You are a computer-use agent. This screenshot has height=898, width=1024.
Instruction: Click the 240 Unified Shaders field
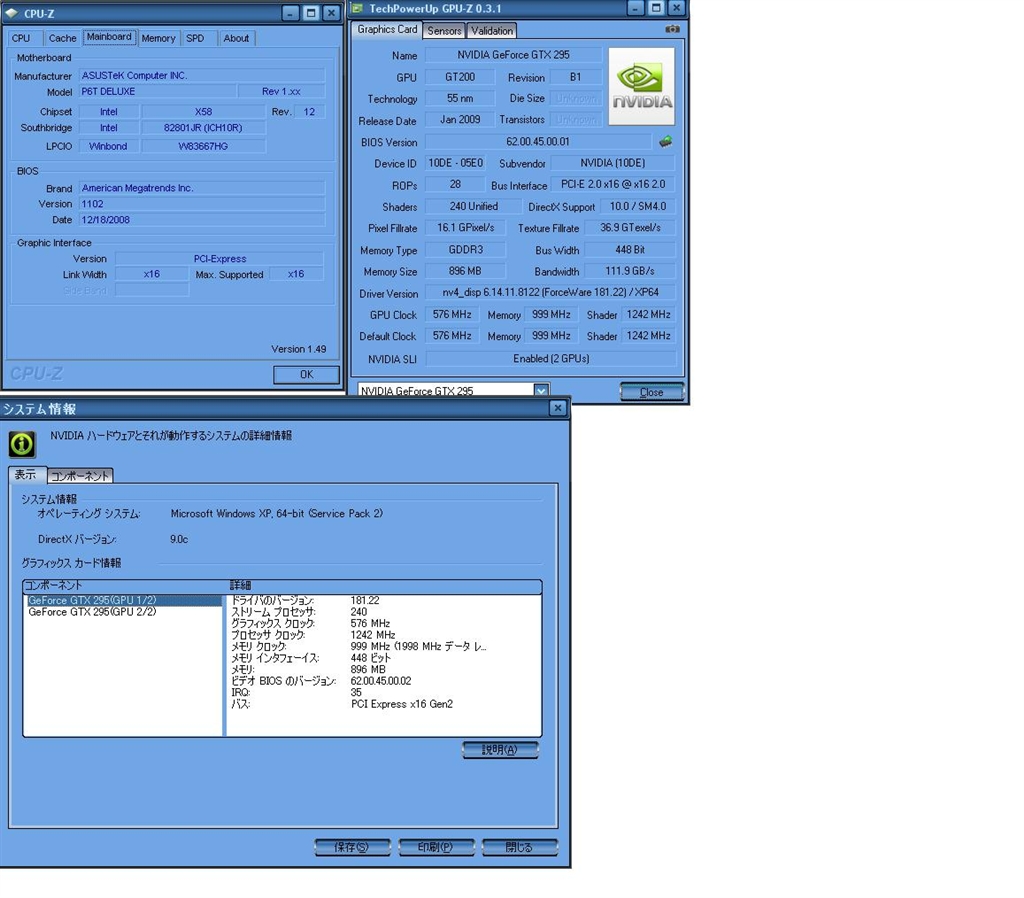click(473, 206)
